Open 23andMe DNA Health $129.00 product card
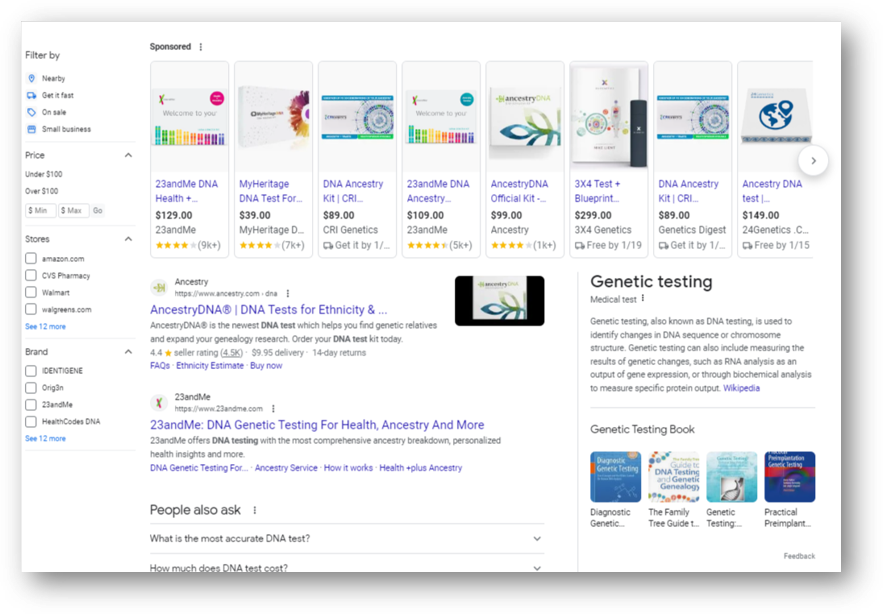883x614 pixels. click(x=189, y=159)
